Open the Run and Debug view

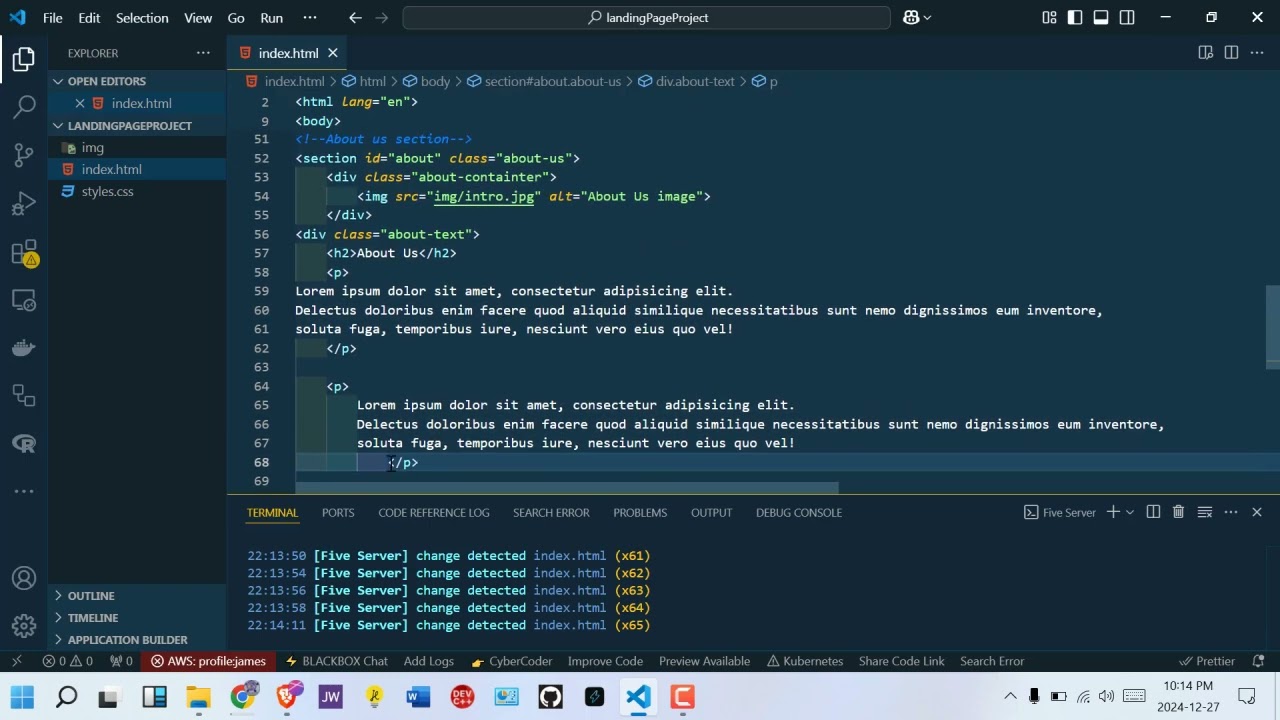24,204
